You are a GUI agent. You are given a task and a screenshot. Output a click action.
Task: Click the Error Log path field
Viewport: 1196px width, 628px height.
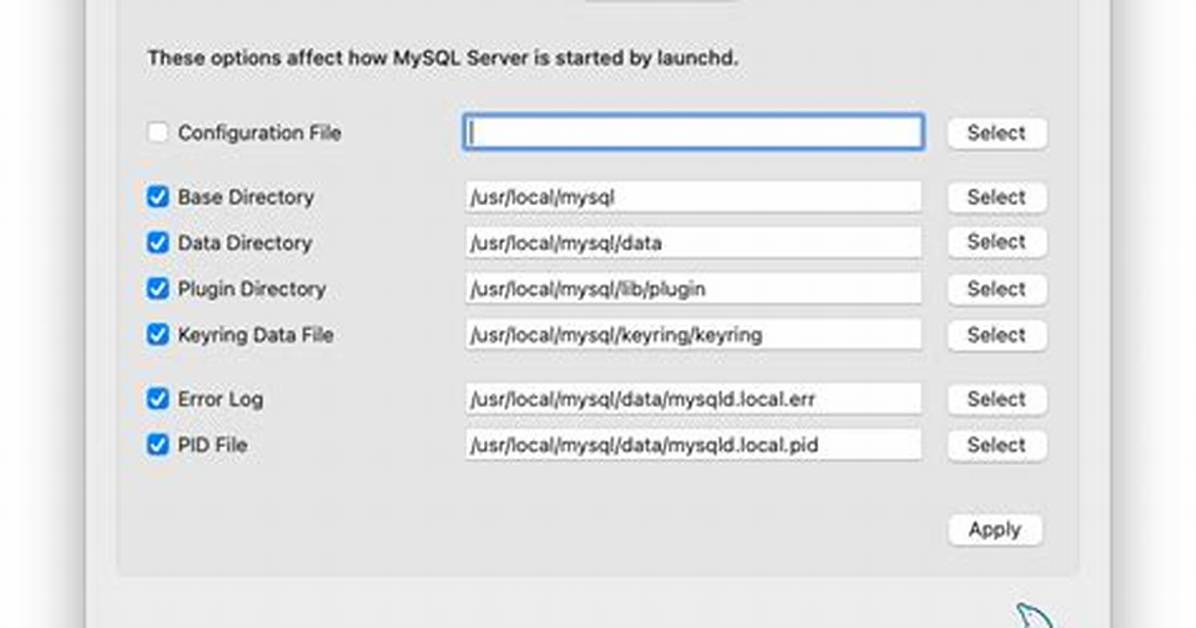(x=693, y=398)
